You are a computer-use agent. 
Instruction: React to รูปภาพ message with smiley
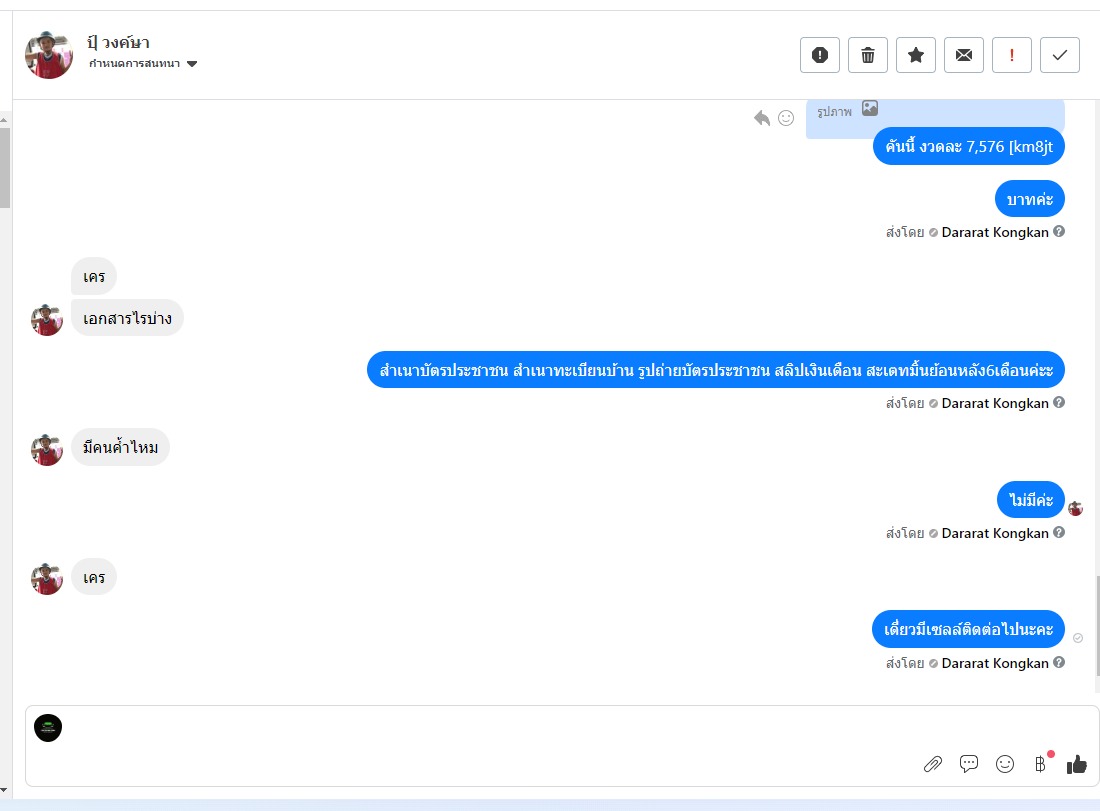(x=786, y=118)
